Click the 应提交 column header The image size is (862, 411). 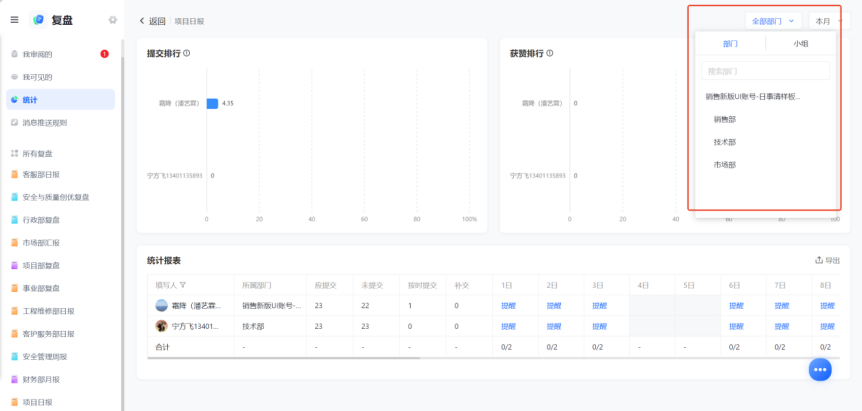(x=325, y=285)
